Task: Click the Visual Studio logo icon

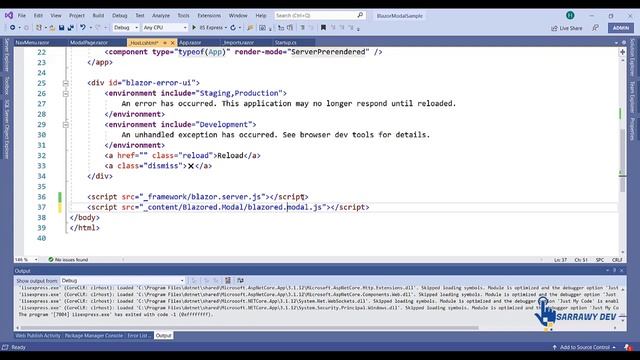Action: pyautogui.click(x=9, y=16)
